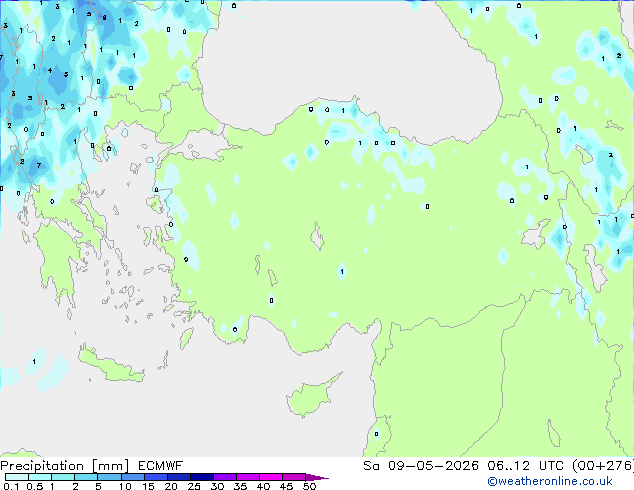Viewport: 634px width, 490px height.
Task: Click the island of Crete on map
Action: [111, 365]
